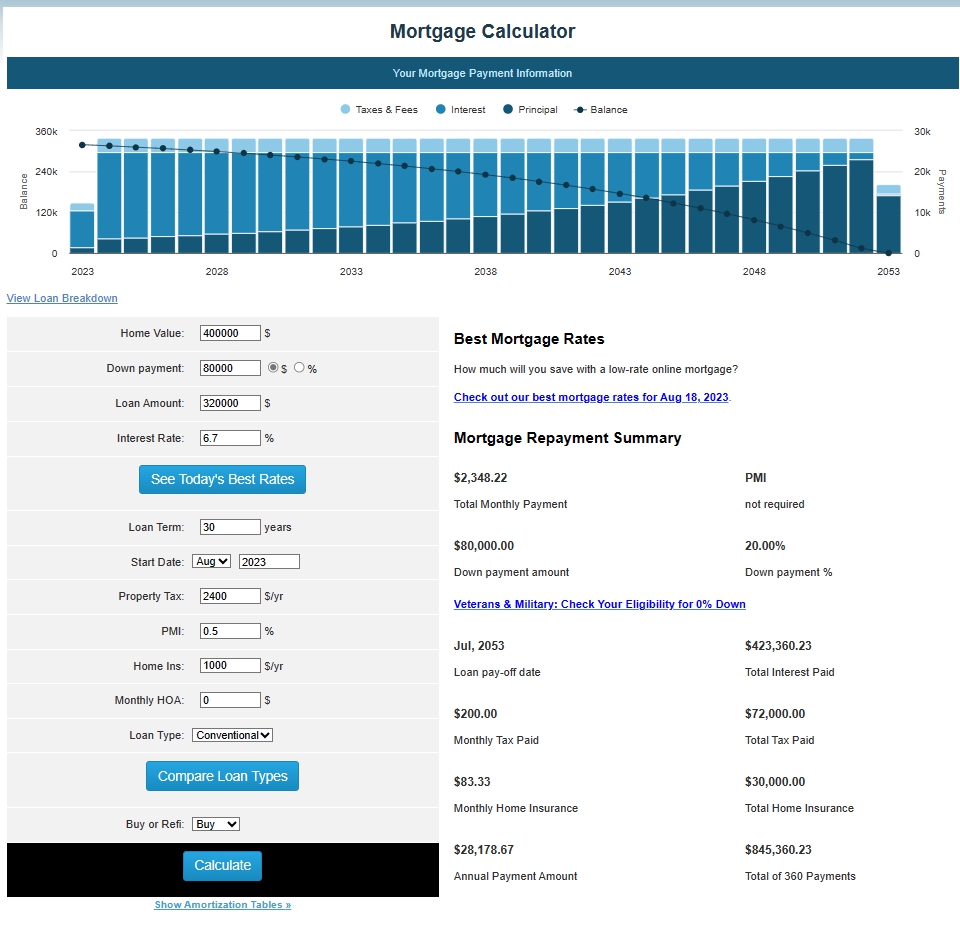This screenshot has height=926, width=960.
Task: Click the Interest Rate field
Action: [x=229, y=437]
